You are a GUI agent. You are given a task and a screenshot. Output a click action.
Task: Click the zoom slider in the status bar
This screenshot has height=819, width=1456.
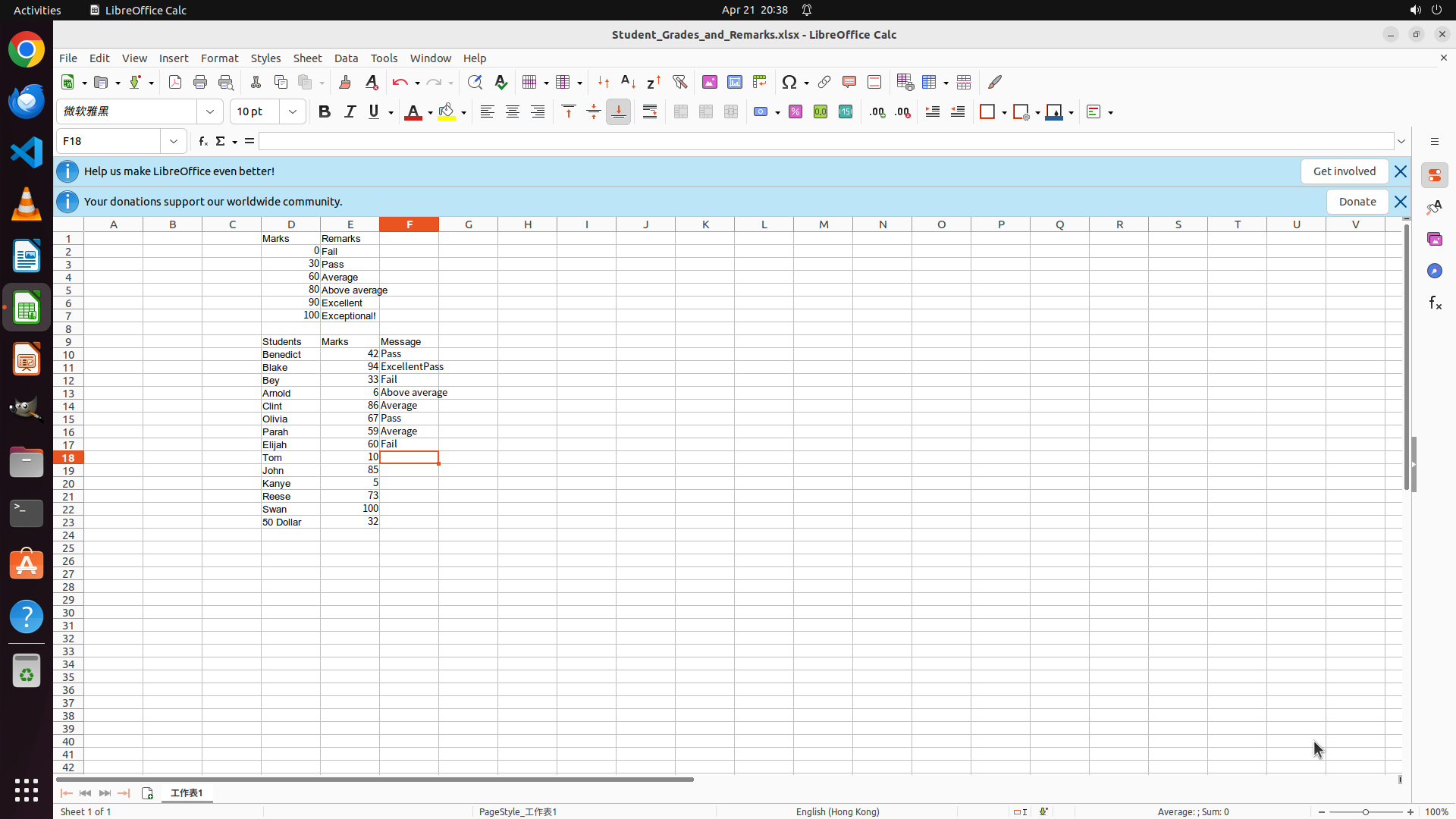pyautogui.click(x=1365, y=812)
